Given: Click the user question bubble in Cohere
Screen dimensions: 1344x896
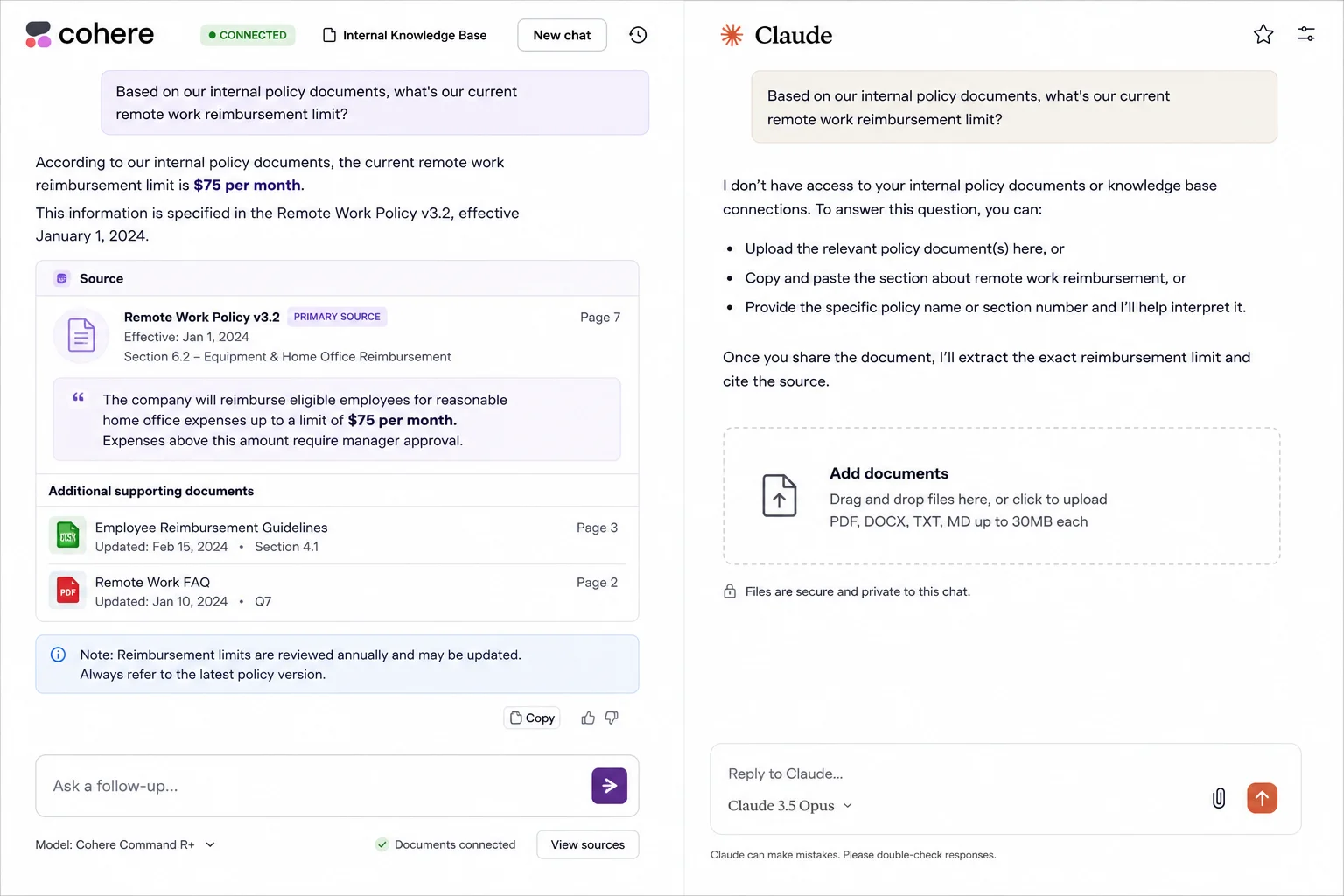Looking at the screenshot, I should click(374, 102).
